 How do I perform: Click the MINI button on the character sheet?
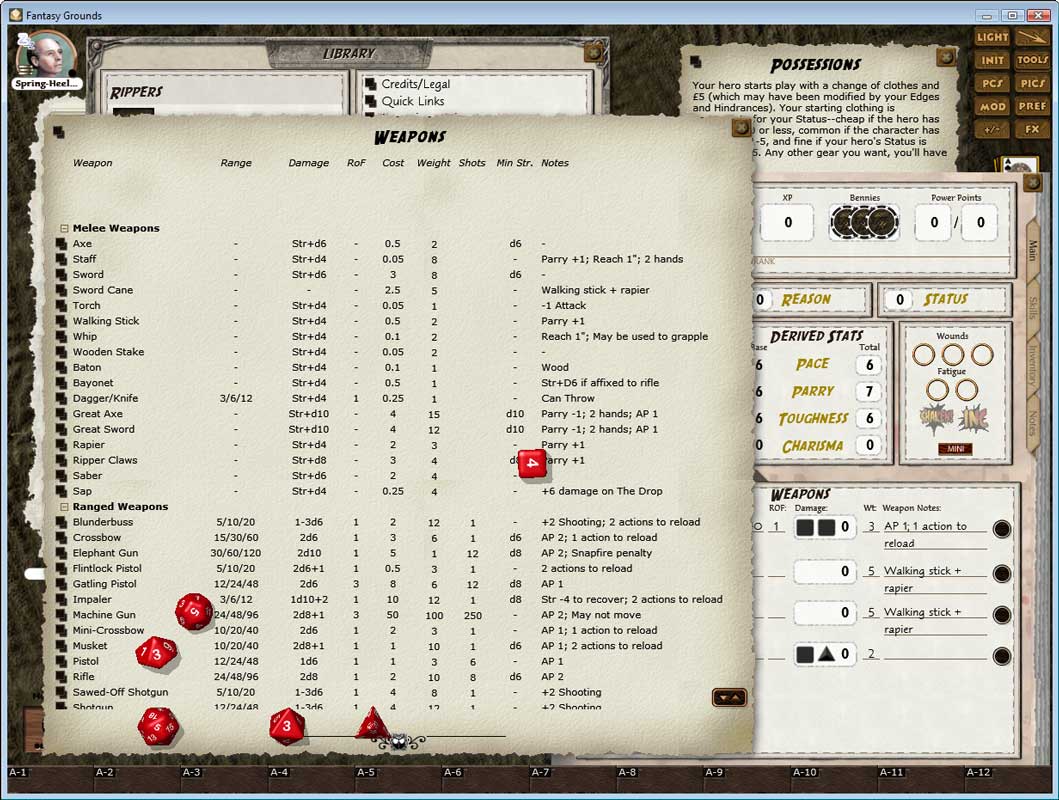point(956,449)
